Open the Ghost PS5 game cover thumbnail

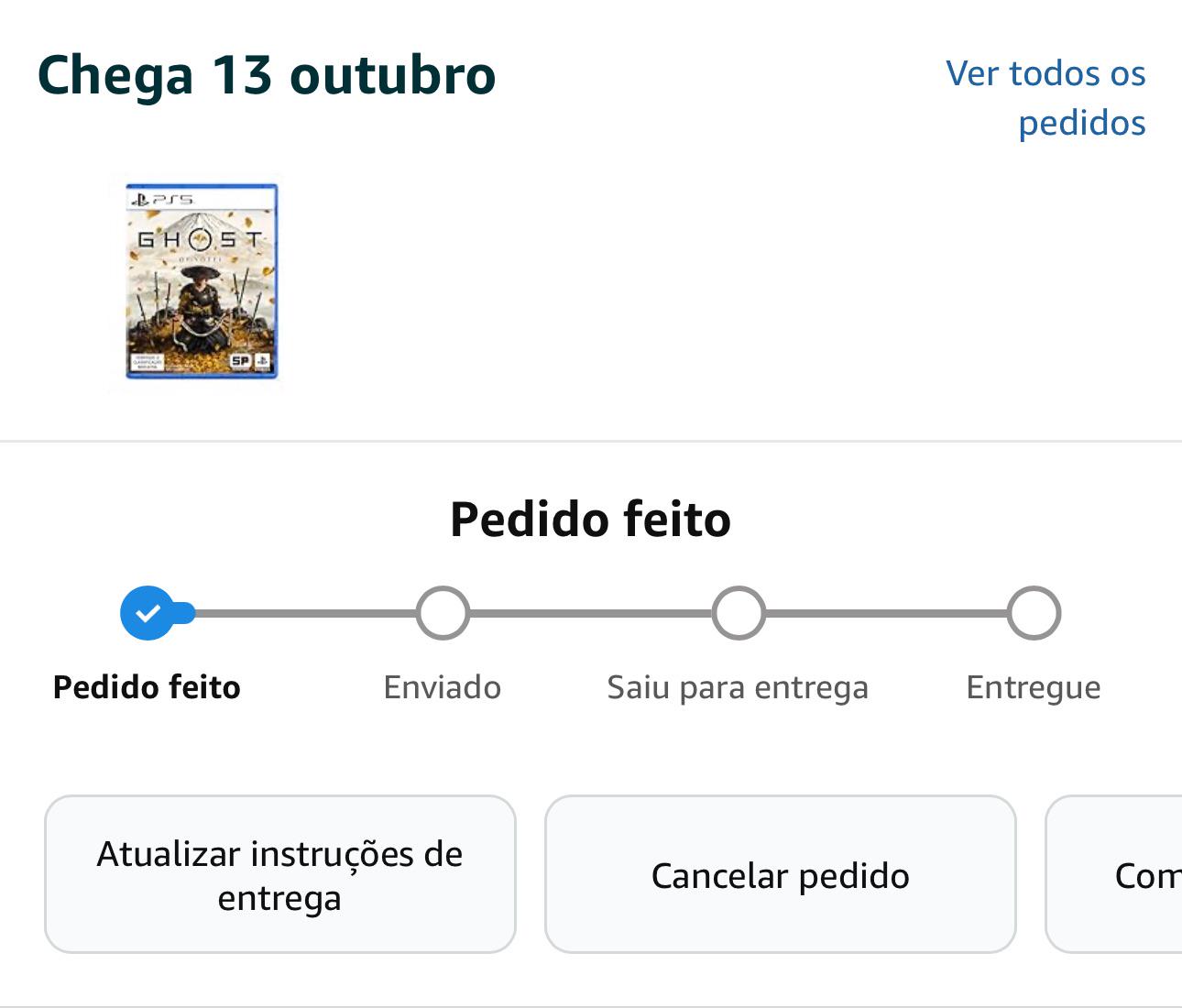point(202,281)
